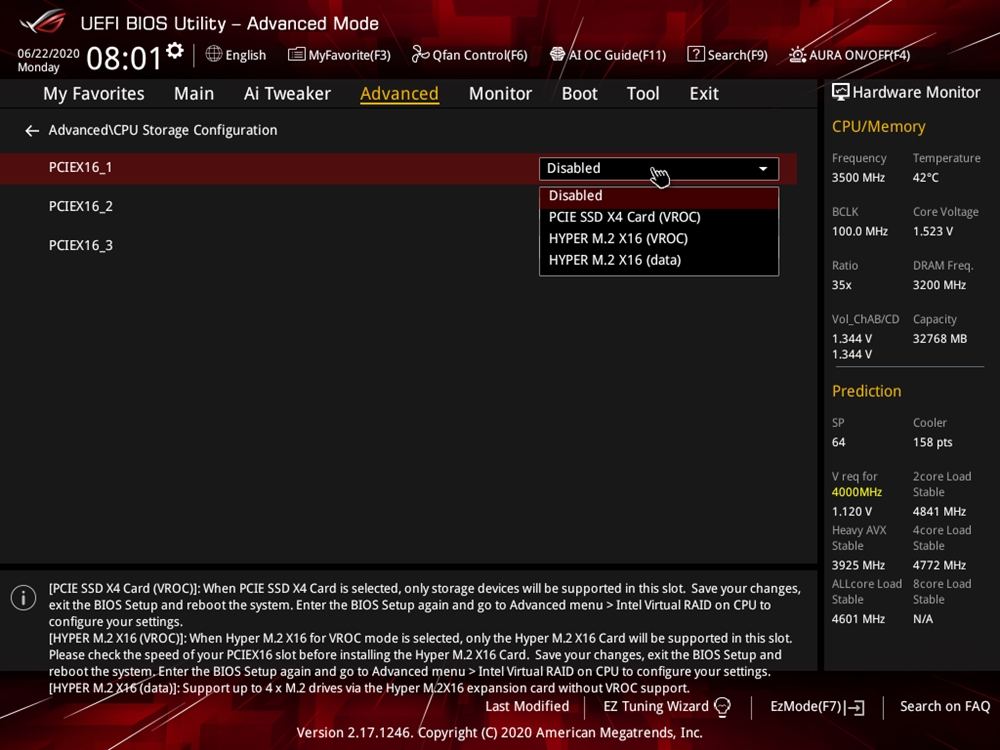Click the 1.120 V required voltage

[x=851, y=511]
